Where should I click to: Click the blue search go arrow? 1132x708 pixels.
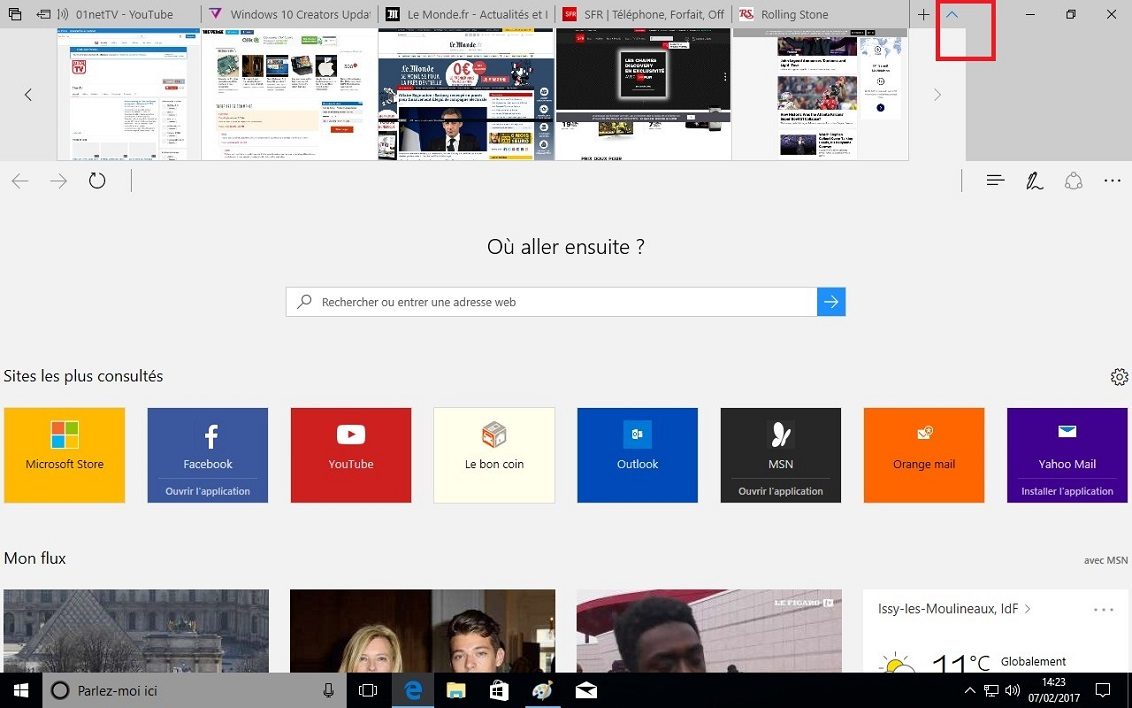(x=831, y=302)
